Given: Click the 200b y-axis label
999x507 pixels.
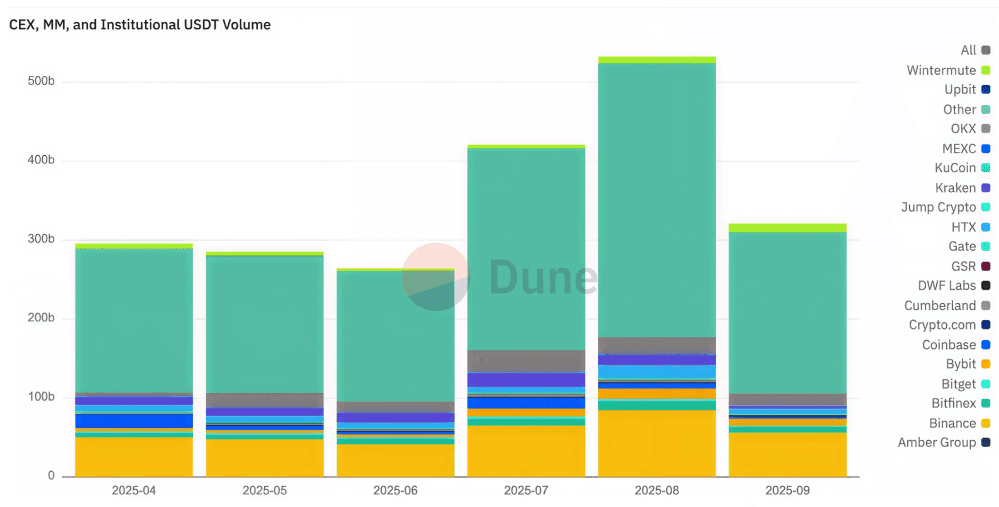Looking at the screenshot, I should 41,318.
